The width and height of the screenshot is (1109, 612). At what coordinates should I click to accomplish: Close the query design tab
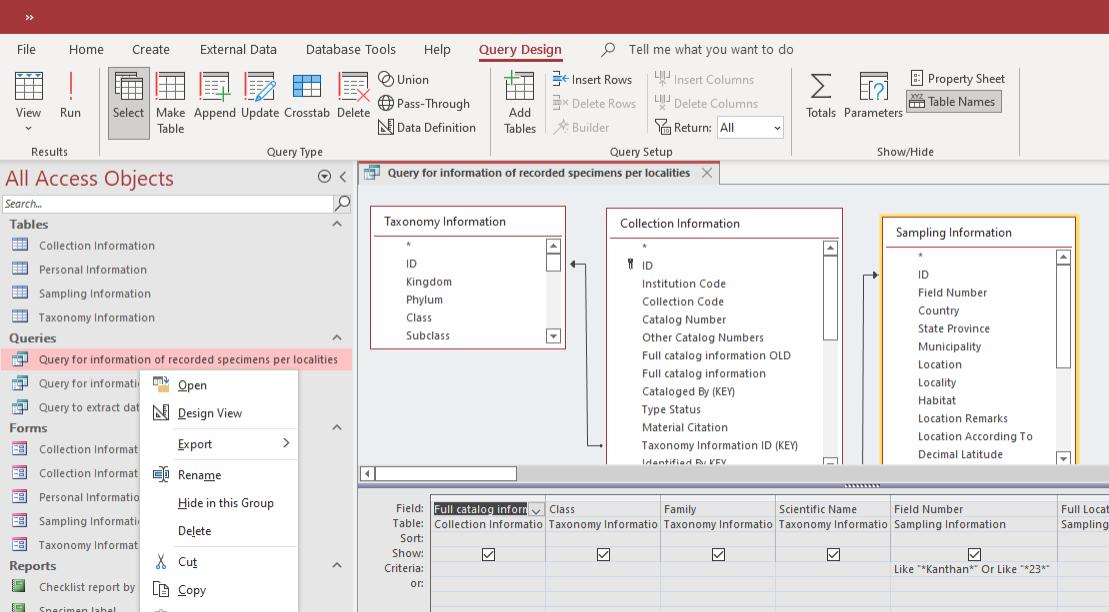(707, 173)
